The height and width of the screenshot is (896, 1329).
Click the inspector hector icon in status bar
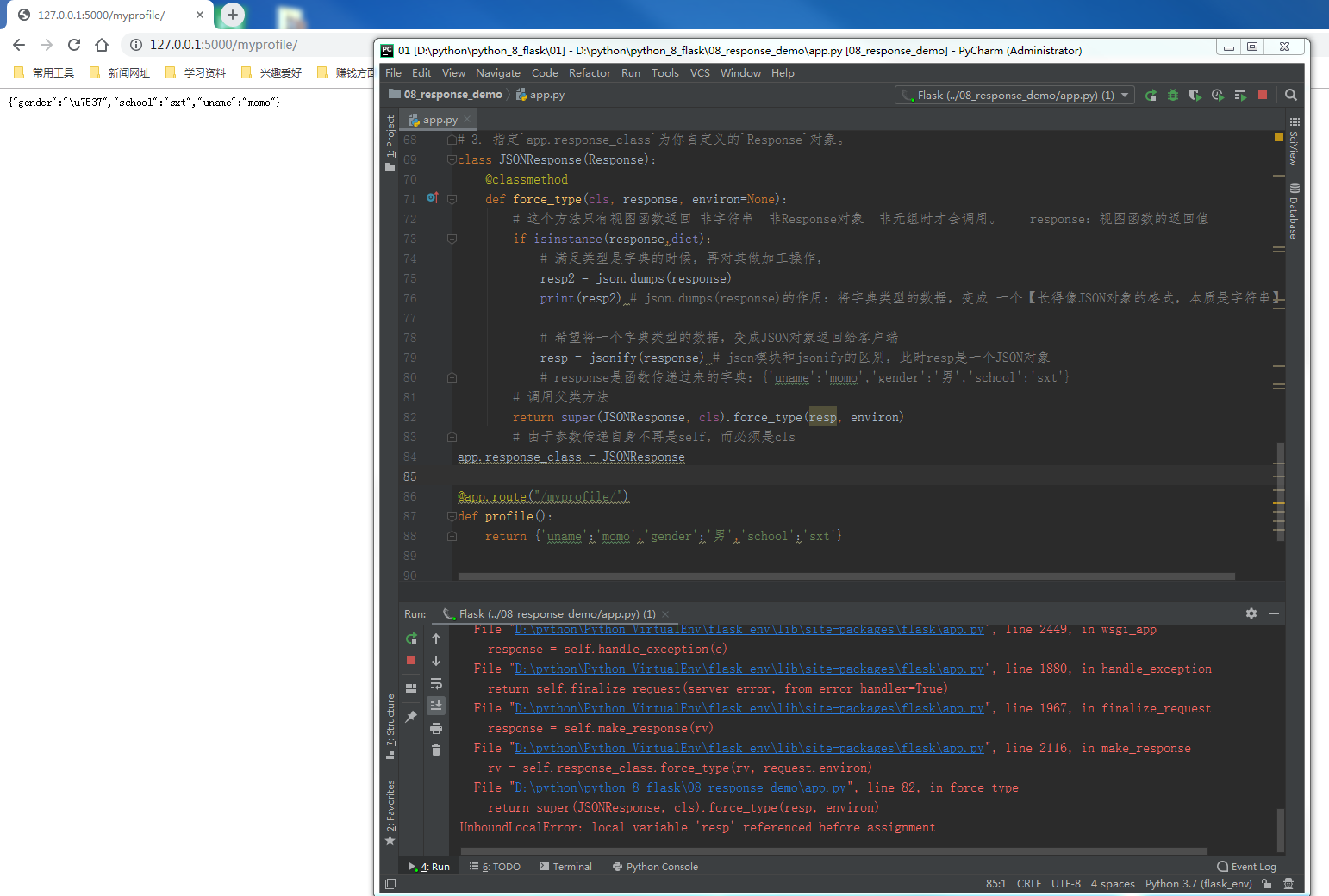(x=1288, y=884)
